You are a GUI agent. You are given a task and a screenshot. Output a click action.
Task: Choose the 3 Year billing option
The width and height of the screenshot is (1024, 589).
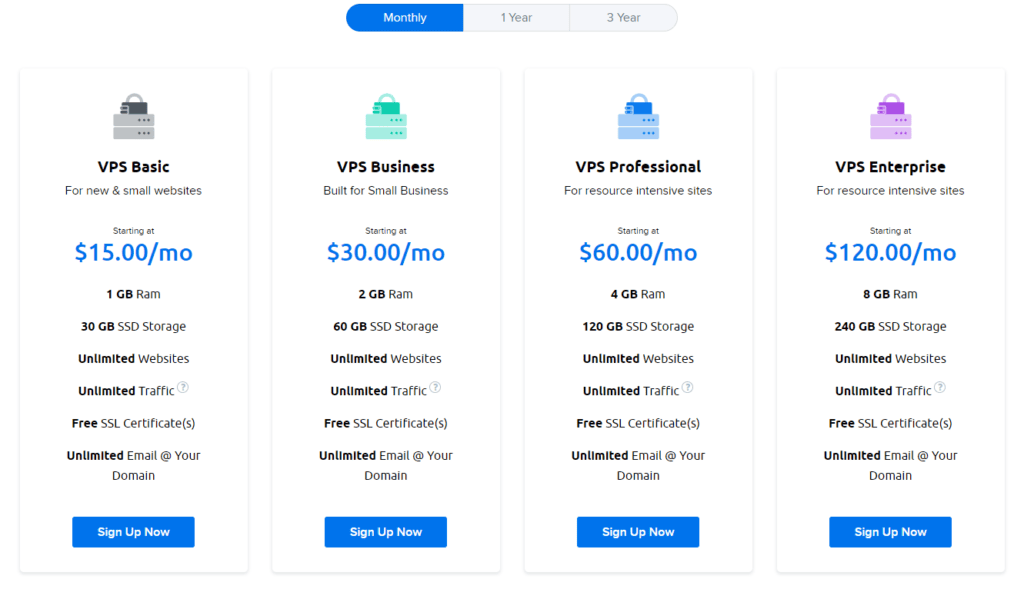tap(623, 18)
